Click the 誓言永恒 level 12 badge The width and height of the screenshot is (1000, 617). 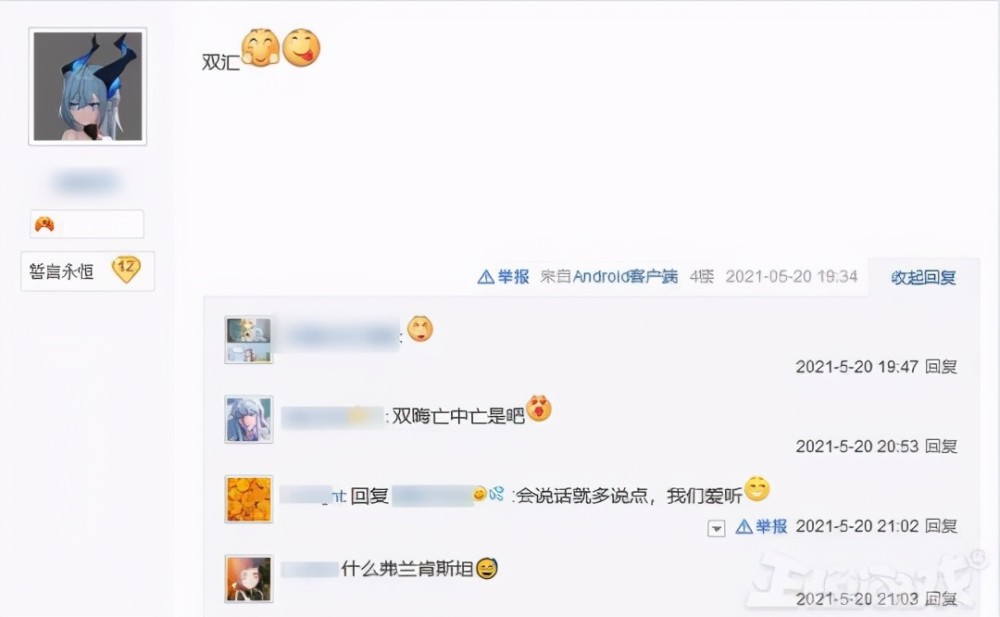click(x=87, y=271)
